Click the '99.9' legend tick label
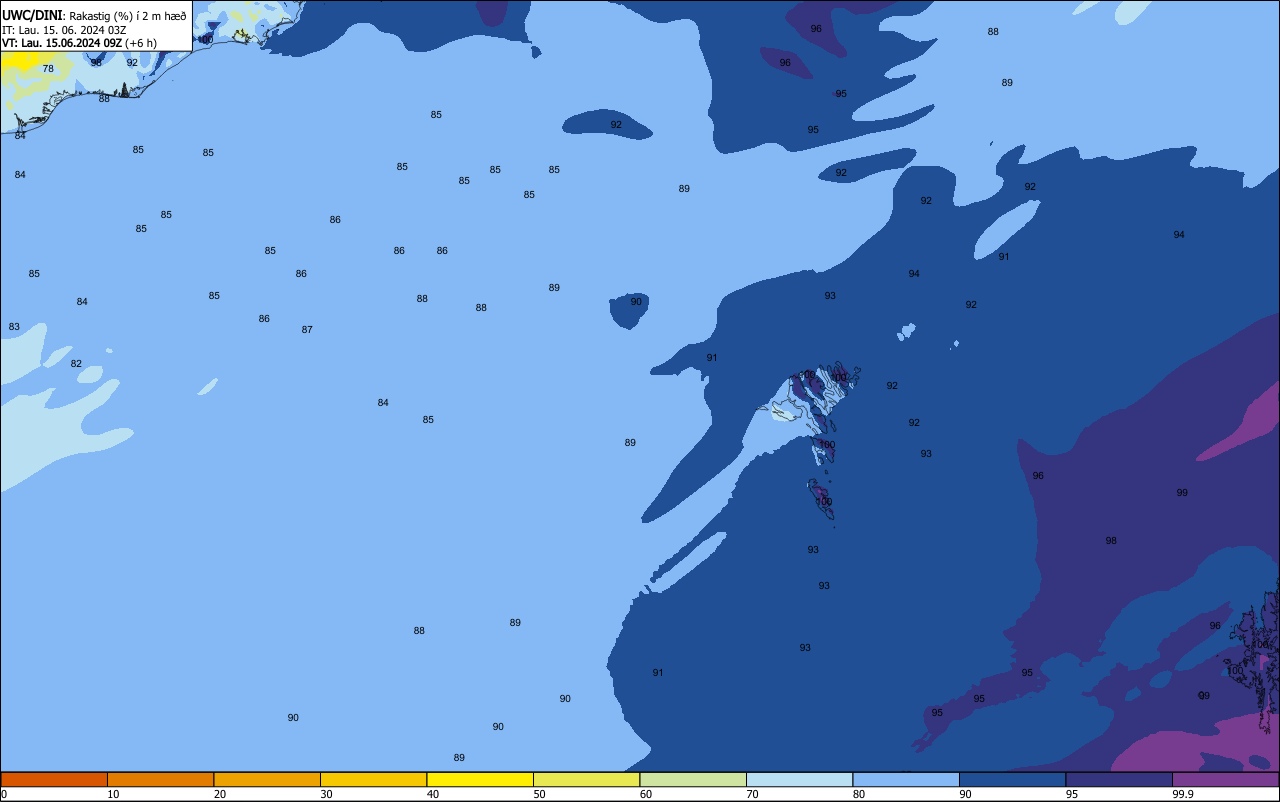1280x802 pixels. 1183,794
